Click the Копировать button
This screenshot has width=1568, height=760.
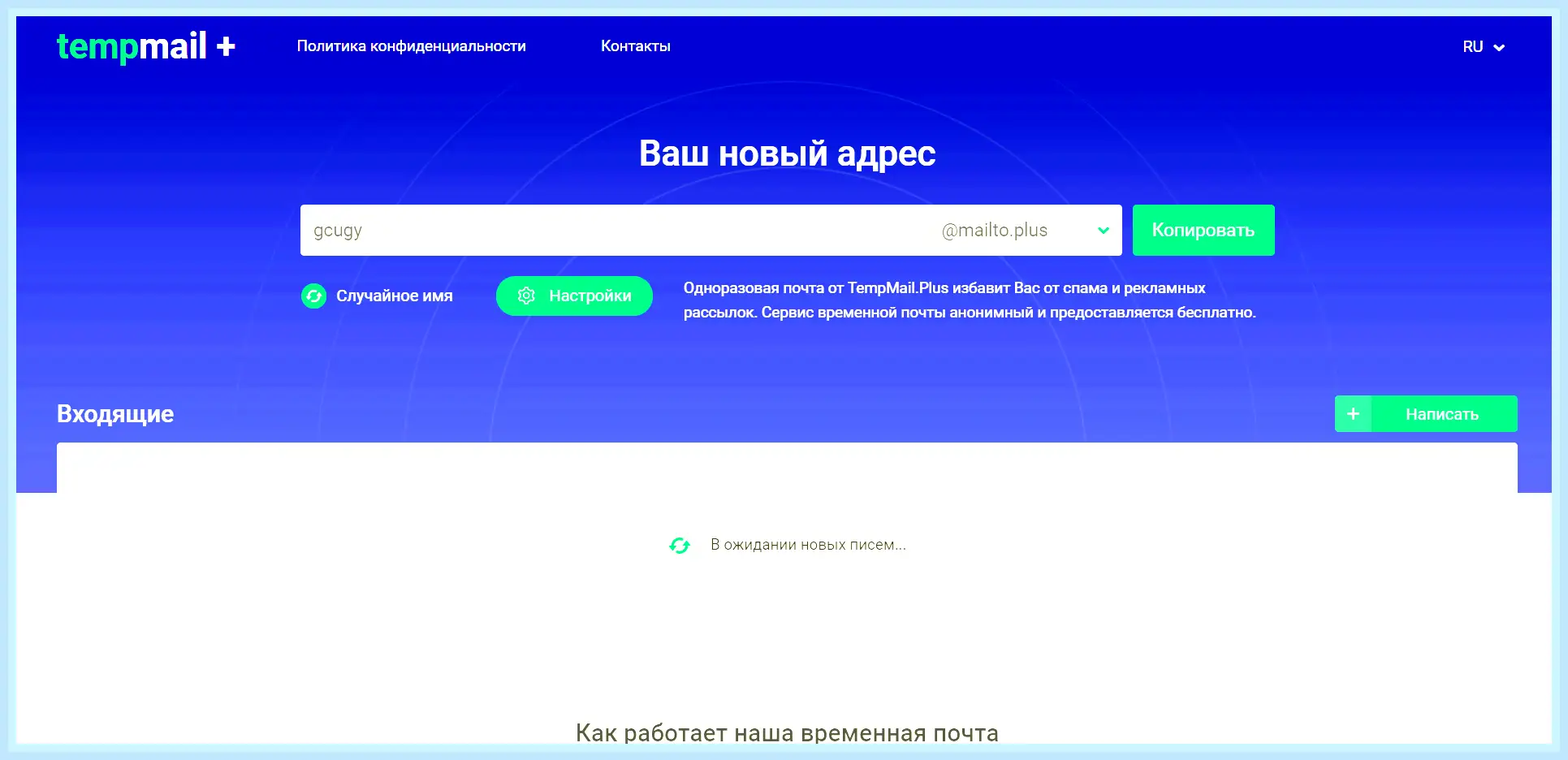[1203, 230]
